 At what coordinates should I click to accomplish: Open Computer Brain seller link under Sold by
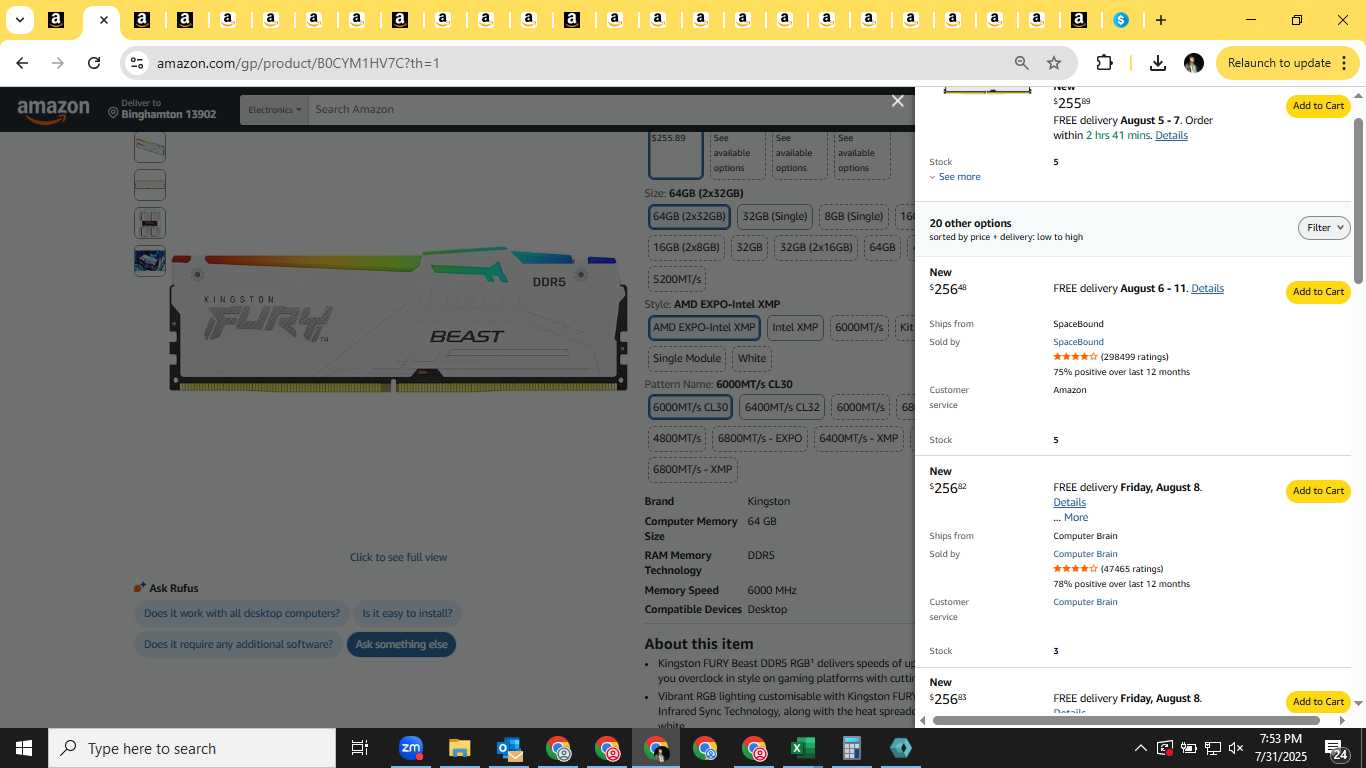[x=1085, y=554]
